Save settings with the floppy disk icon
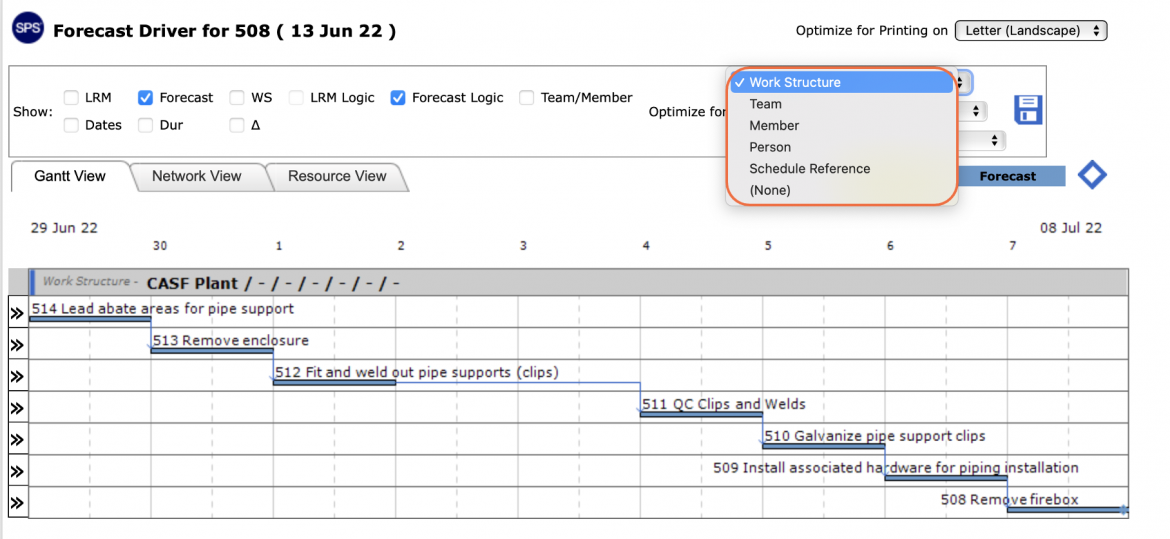 coord(1027,110)
